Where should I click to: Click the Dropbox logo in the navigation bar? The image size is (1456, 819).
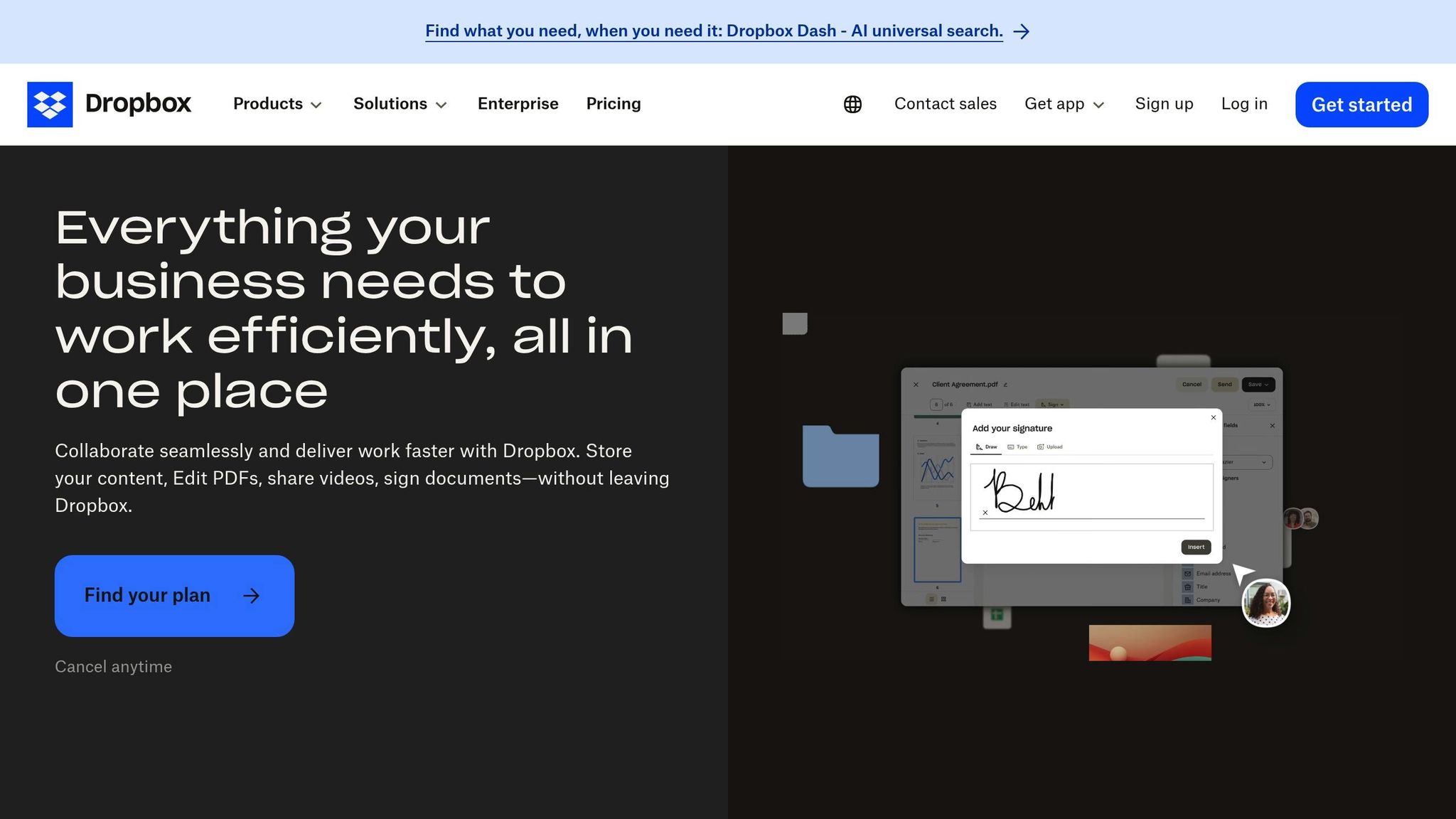(109, 104)
